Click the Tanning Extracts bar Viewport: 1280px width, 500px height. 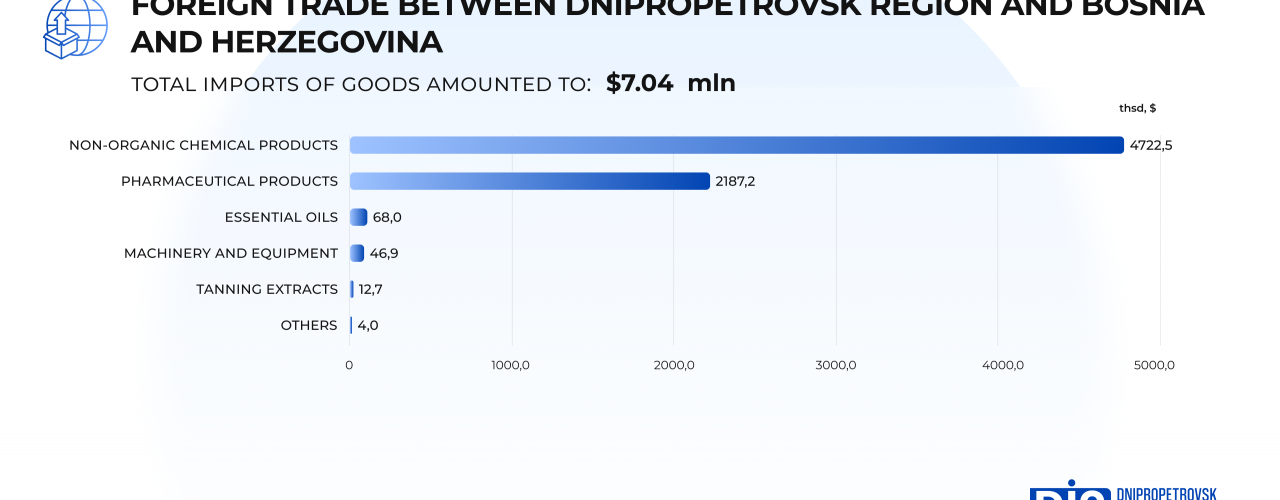(352, 289)
